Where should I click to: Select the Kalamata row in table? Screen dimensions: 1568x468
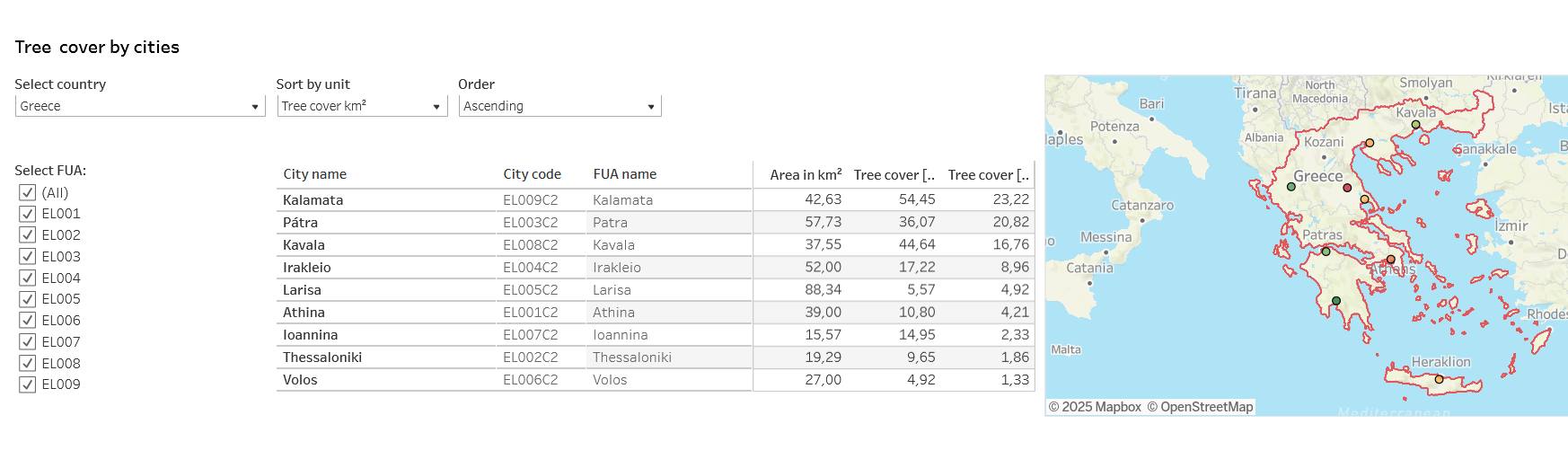click(656, 199)
